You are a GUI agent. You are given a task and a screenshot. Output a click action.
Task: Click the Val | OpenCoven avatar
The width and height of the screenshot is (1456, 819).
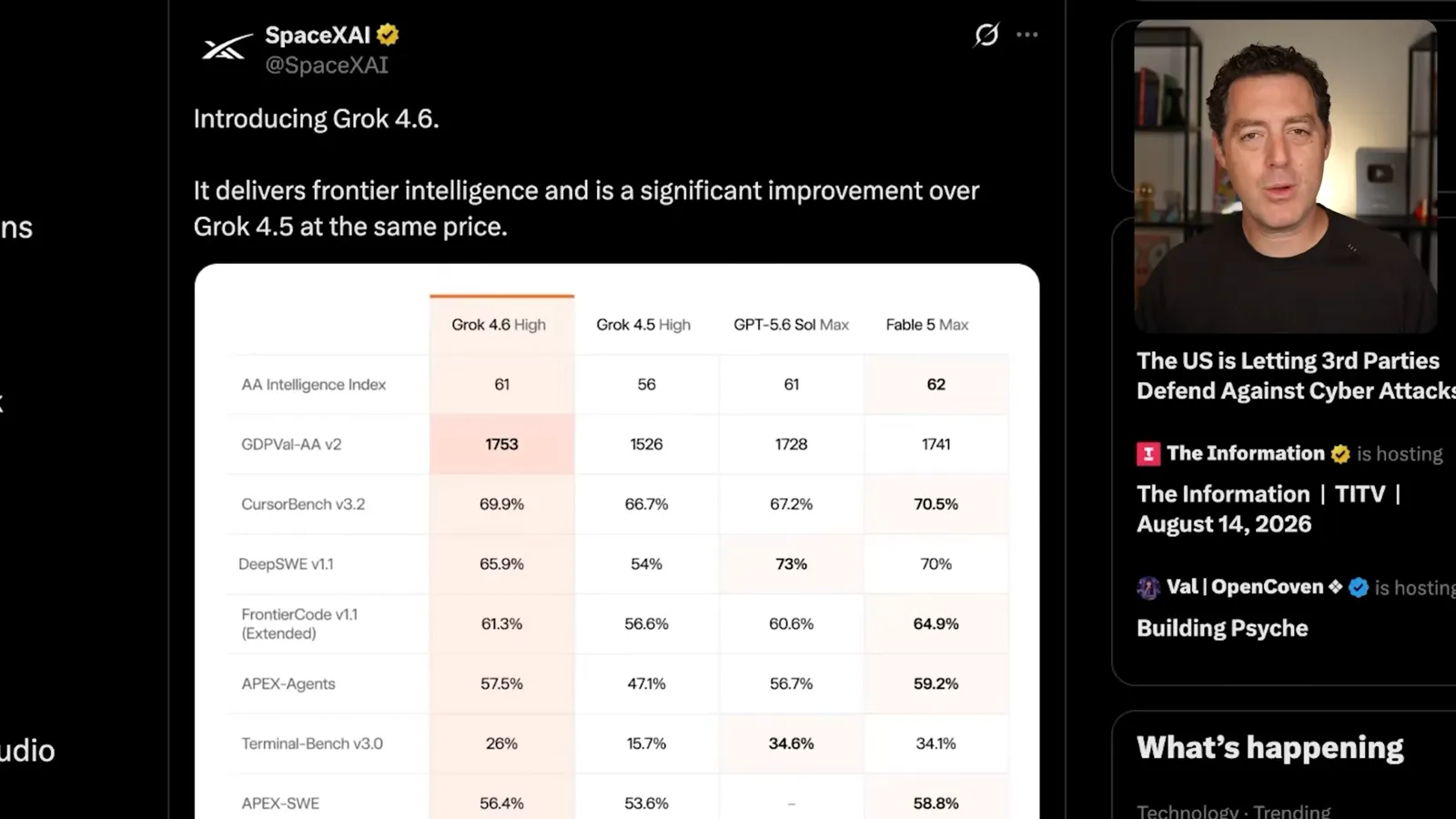coord(1148,587)
